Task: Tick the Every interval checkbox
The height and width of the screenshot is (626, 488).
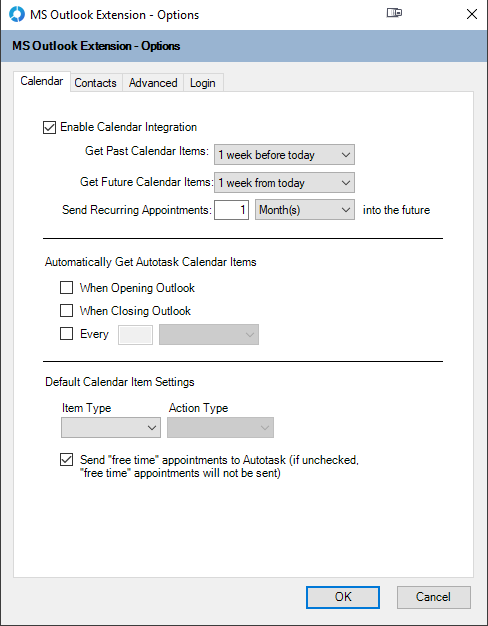Action: point(66,334)
